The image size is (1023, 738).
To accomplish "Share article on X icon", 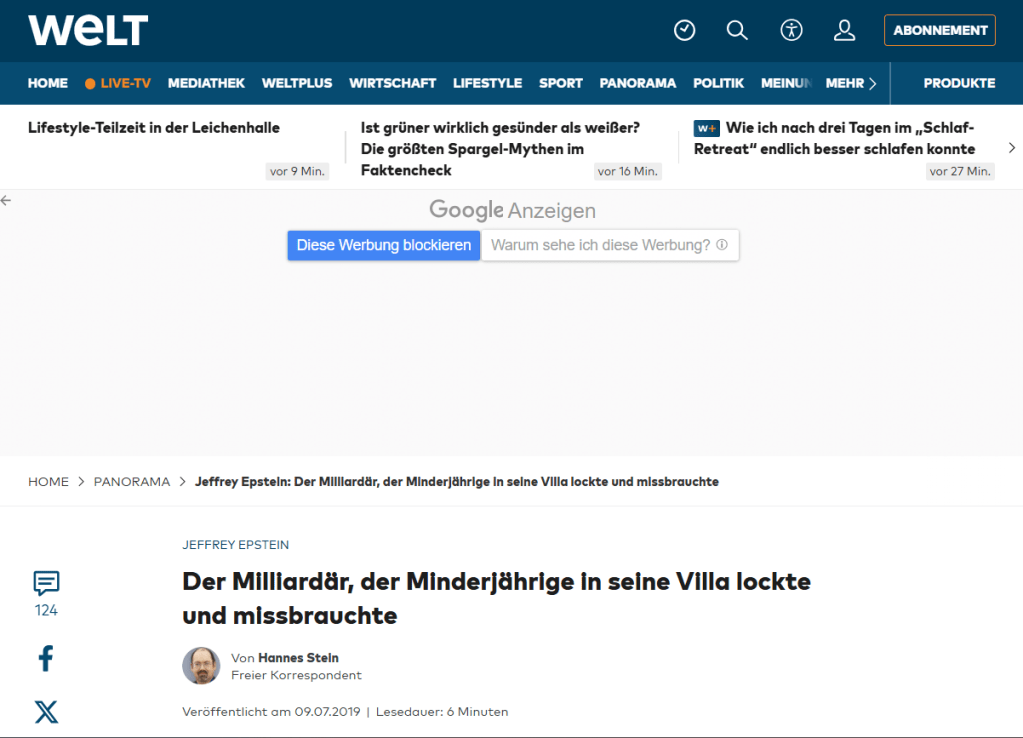I will [46, 712].
